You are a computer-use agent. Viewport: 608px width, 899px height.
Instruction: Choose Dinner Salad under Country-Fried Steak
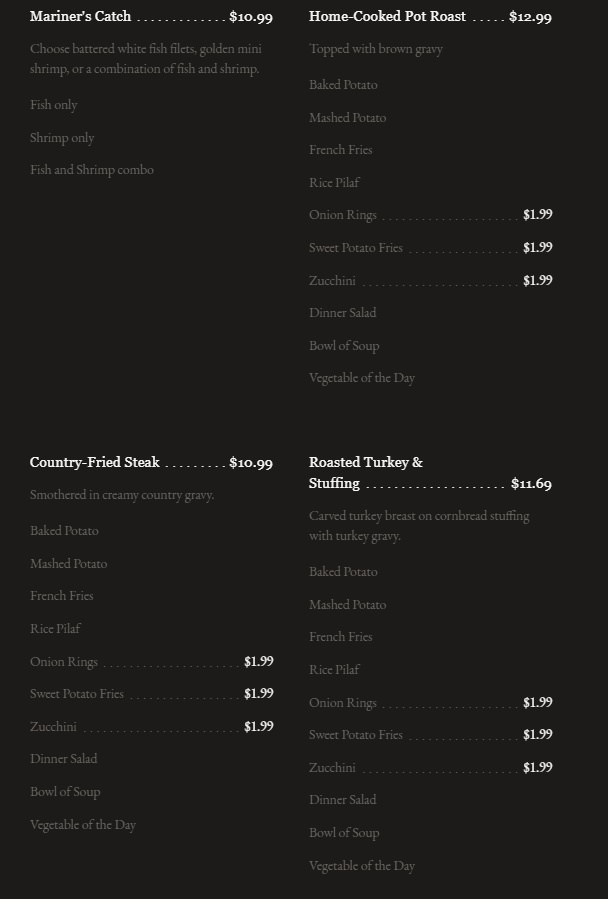(x=64, y=759)
